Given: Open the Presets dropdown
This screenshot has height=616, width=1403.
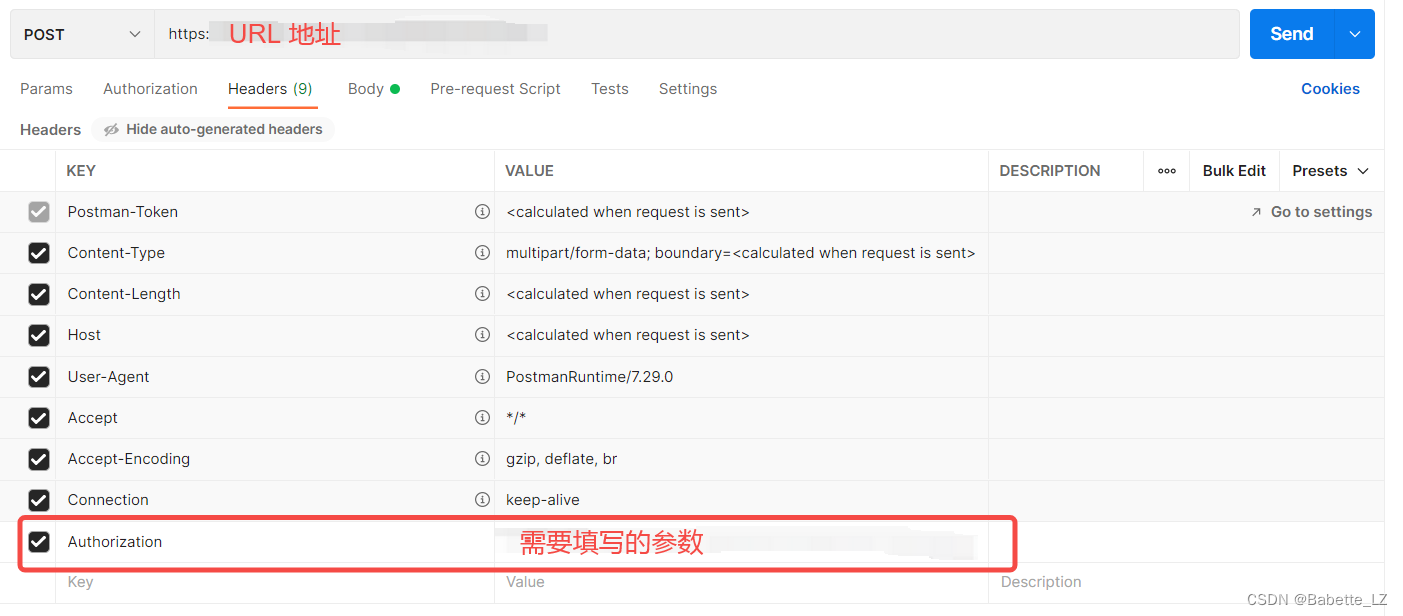Looking at the screenshot, I should tap(1330, 171).
